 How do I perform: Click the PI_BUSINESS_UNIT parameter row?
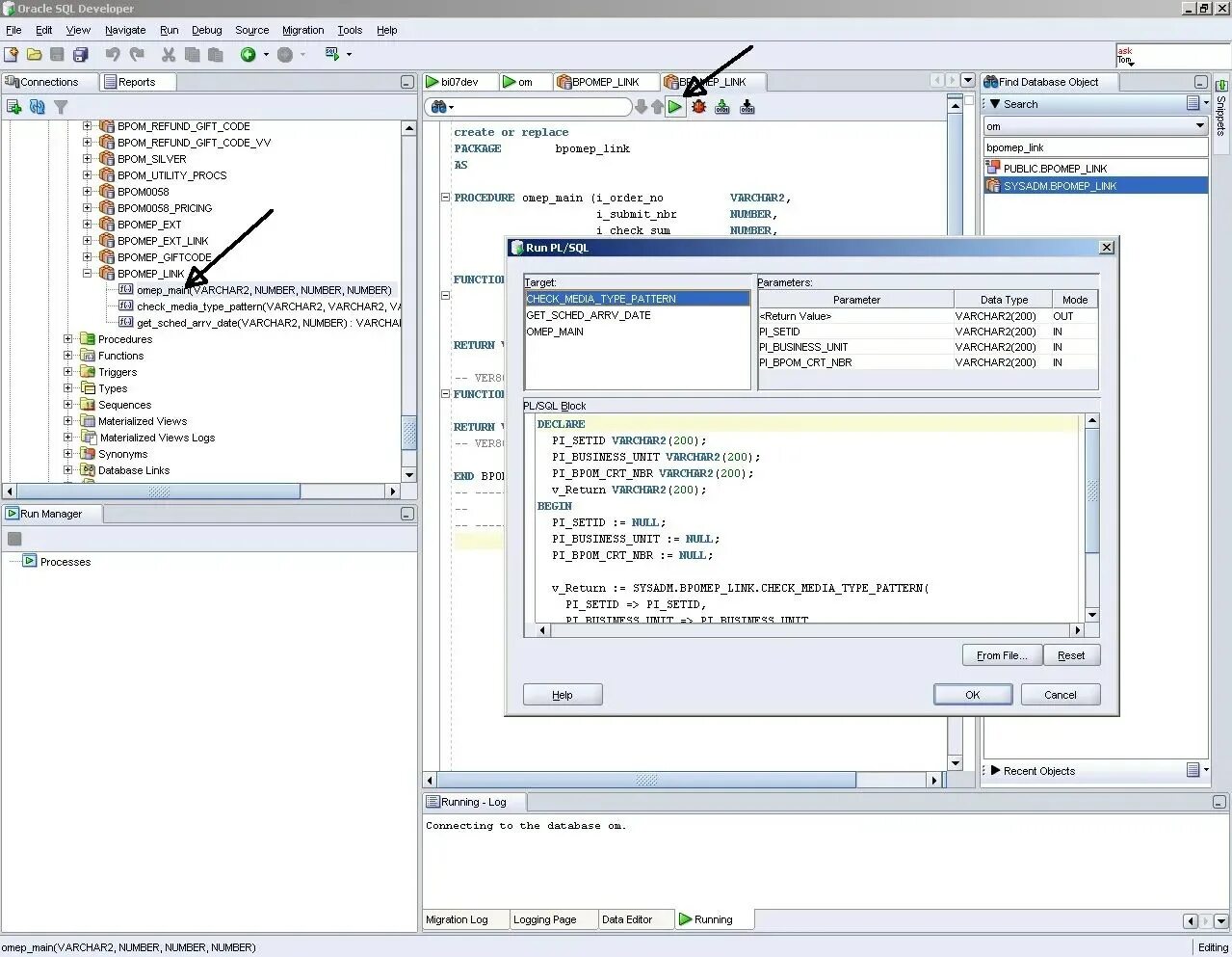pos(928,347)
